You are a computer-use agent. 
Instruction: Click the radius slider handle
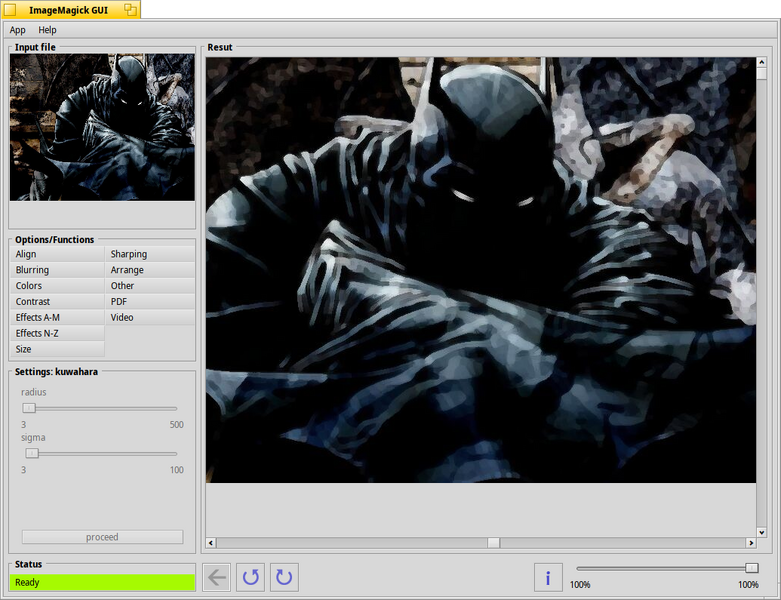point(29,408)
